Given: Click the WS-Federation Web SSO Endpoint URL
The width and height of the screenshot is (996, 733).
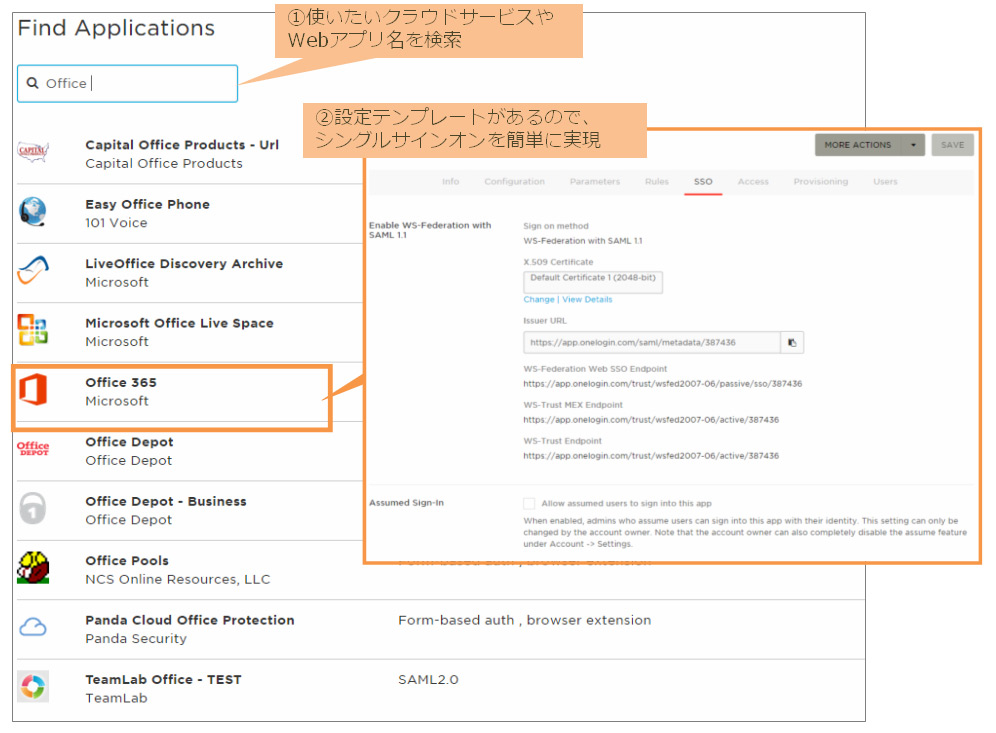Looking at the screenshot, I should point(663,384).
